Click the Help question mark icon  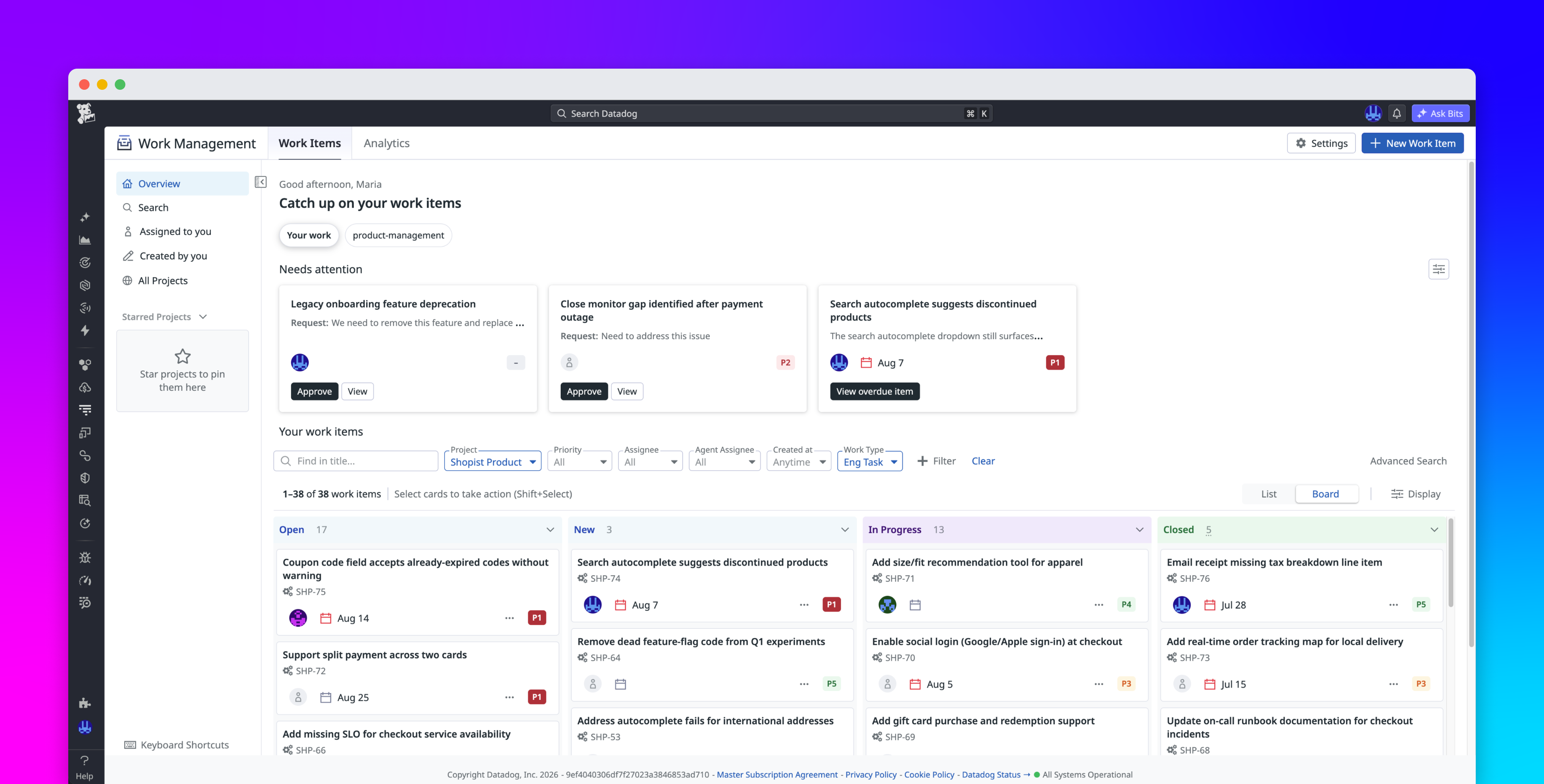point(85,760)
